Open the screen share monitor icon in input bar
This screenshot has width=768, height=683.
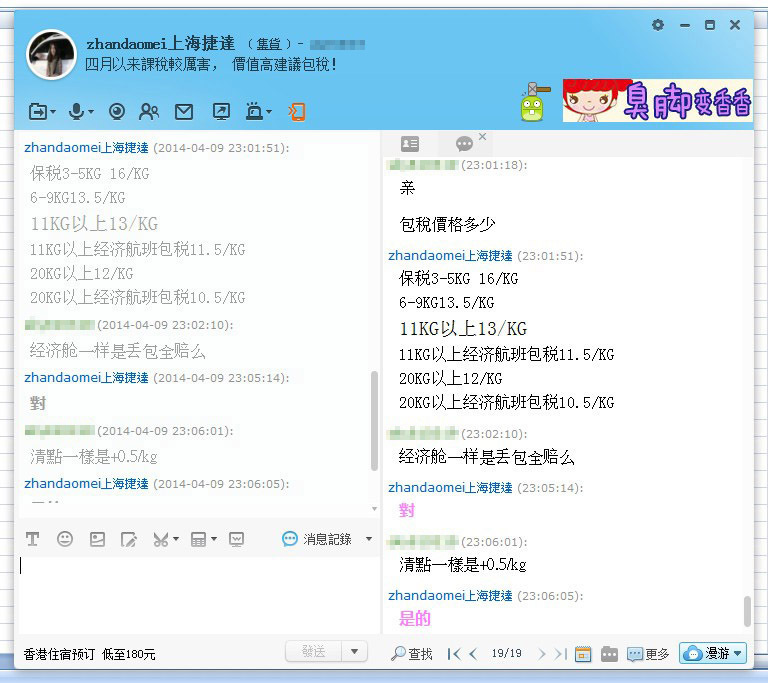[236, 539]
